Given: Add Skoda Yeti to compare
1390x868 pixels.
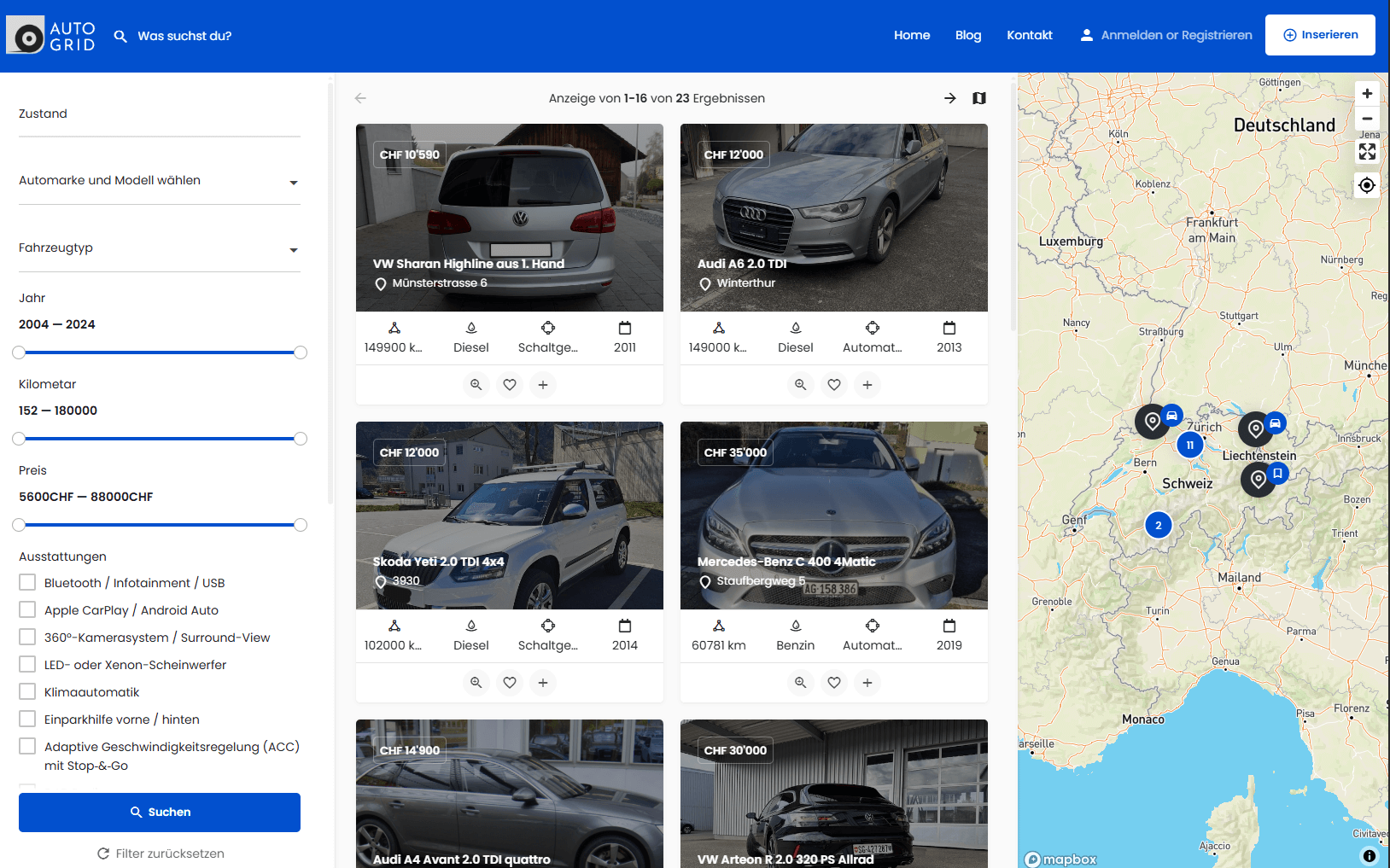Looking at the screenshot, I should [543, 683].
